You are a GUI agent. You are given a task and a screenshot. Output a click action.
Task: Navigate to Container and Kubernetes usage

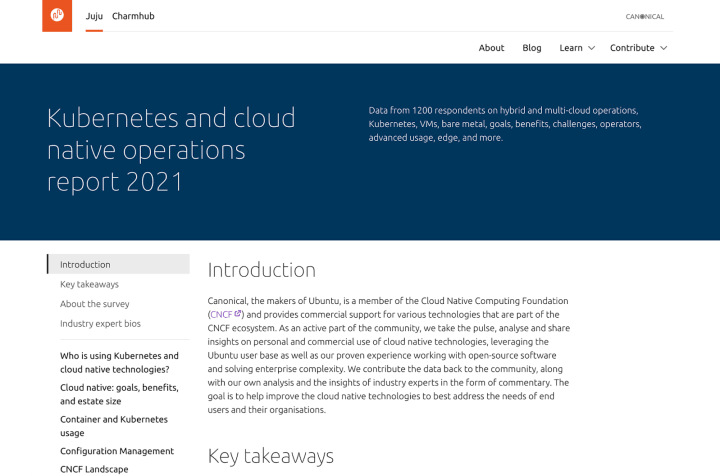114,426
